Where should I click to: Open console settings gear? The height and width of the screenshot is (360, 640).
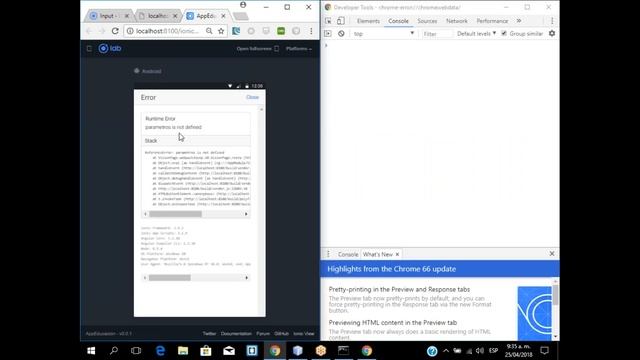point(552,33)
